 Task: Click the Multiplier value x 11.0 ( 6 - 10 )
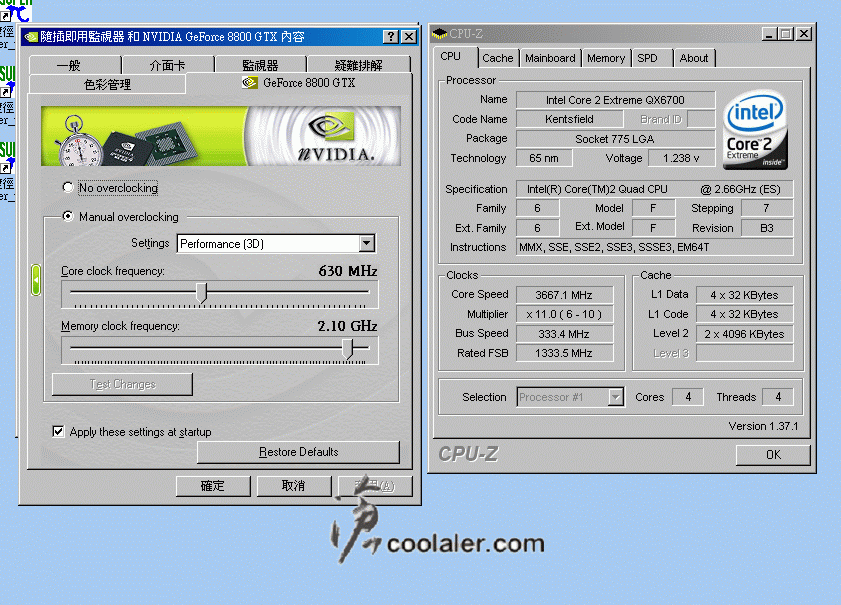pyautogui.click(x=564, y=314)
